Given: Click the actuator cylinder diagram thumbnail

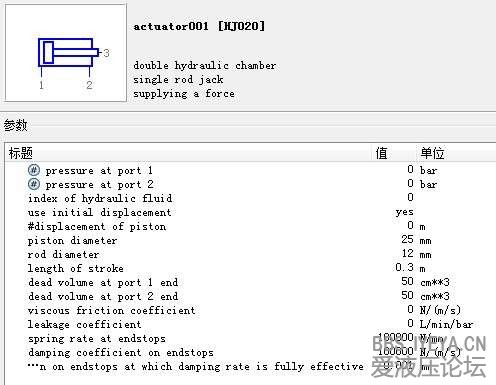Looking at the screenshot, I should (x=66, y=53).
